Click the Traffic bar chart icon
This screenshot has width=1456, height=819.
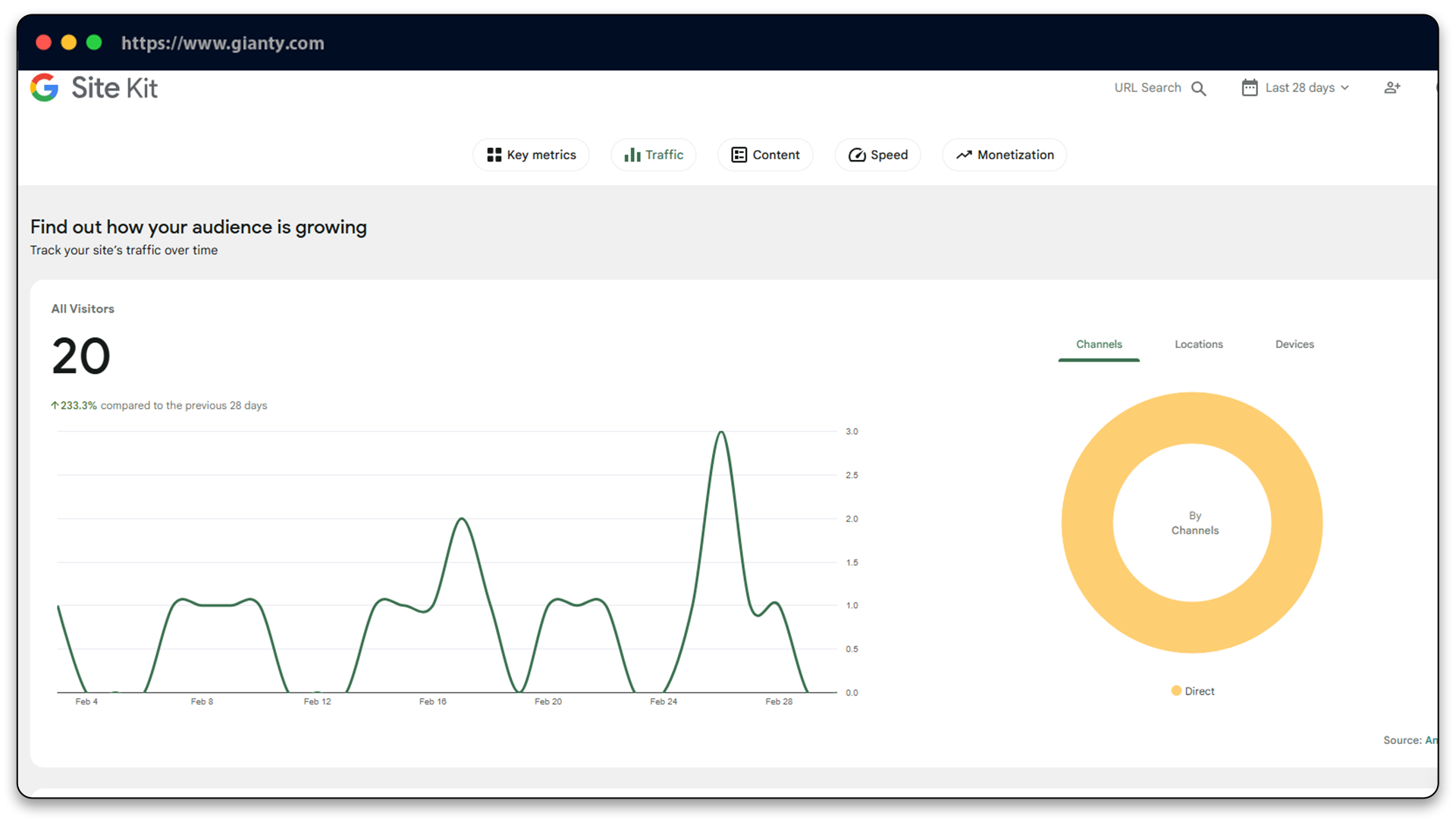(x=632, y=155)
